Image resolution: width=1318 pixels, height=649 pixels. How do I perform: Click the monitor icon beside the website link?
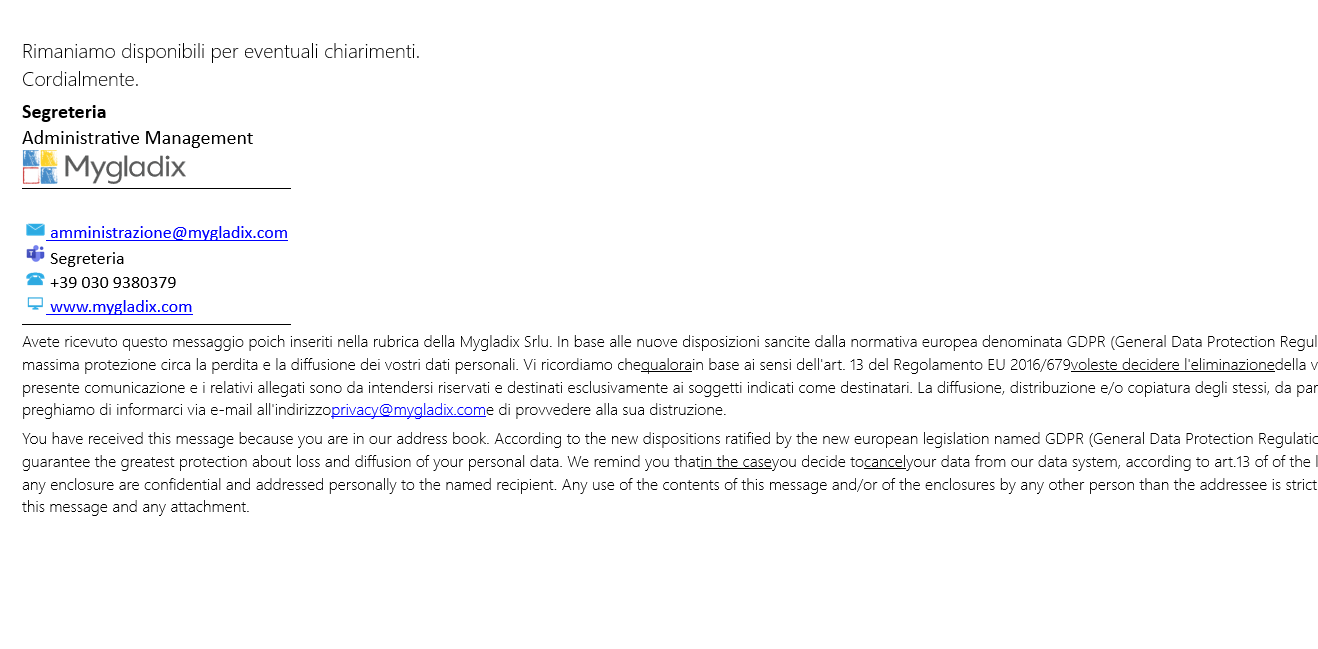(x=35, y=304)
